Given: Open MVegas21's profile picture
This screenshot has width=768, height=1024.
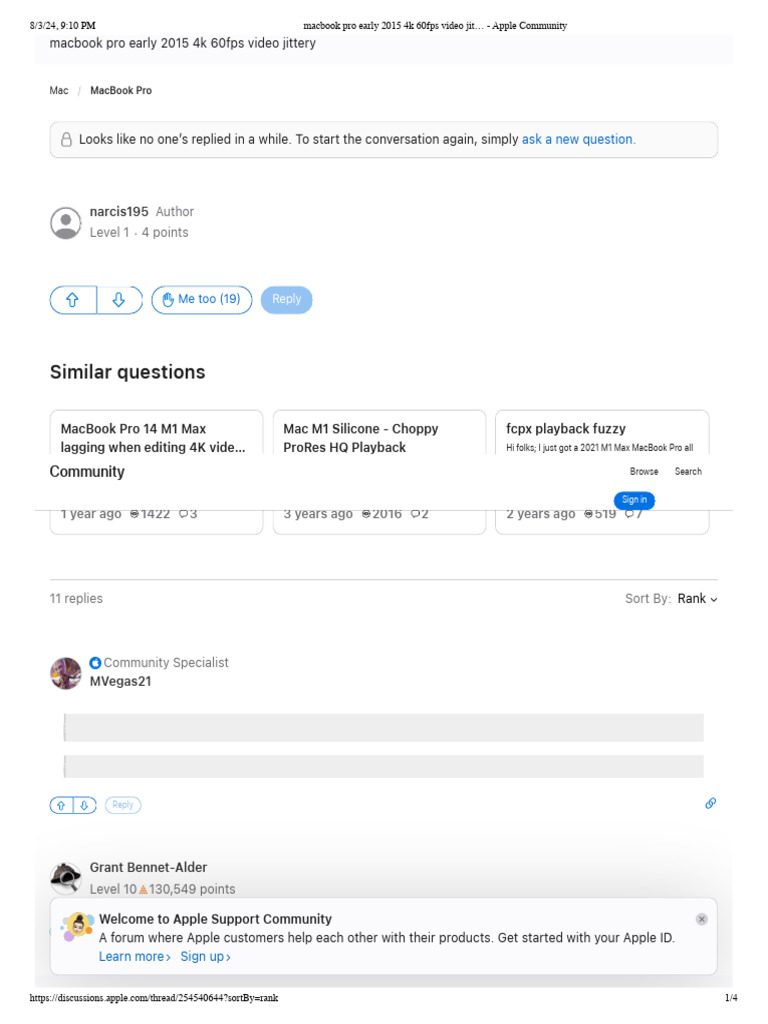Looking at the screenshot, I should 66,673.
